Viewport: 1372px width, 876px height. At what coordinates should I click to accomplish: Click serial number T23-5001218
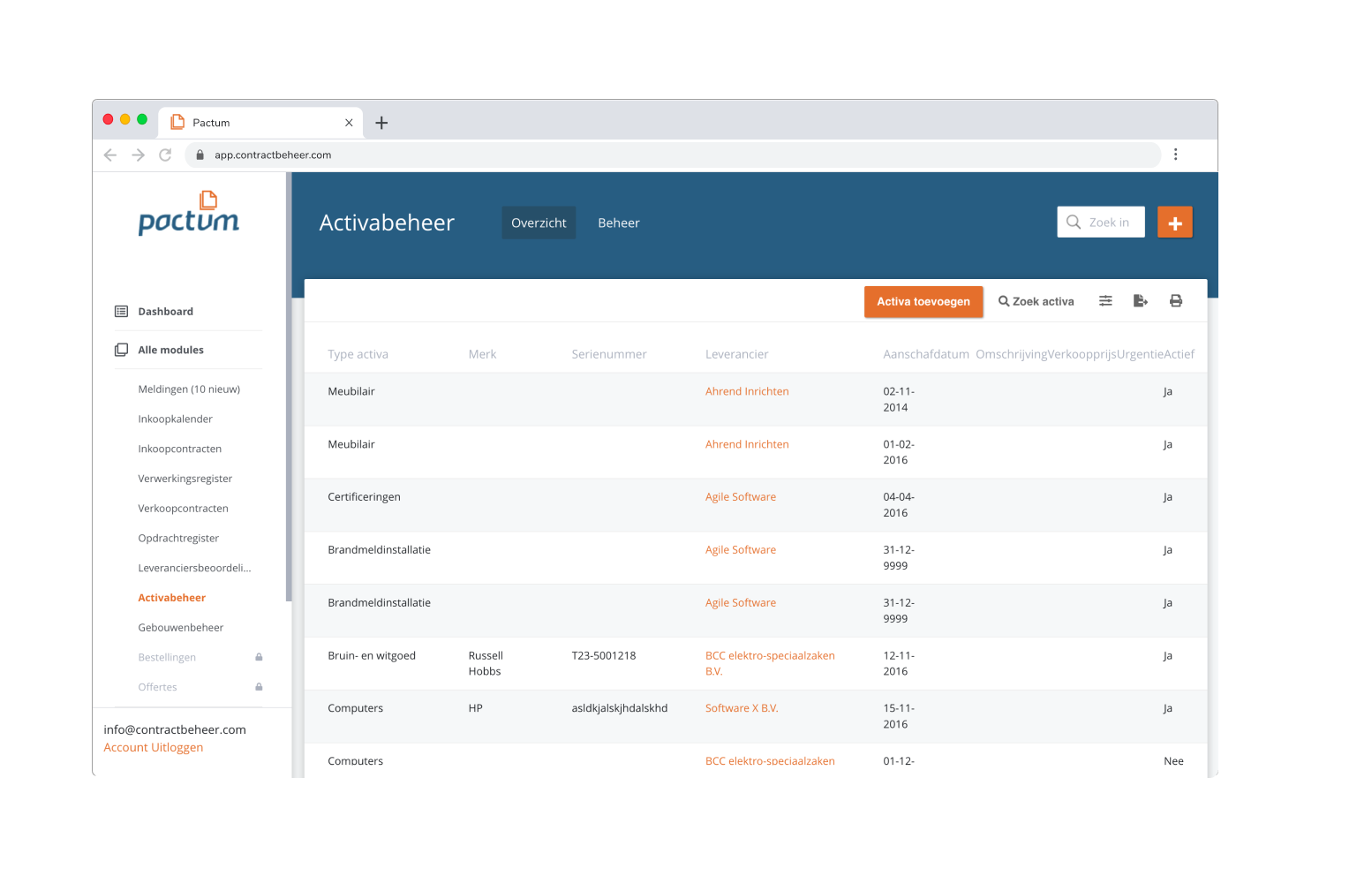click(x=604, y=655)
